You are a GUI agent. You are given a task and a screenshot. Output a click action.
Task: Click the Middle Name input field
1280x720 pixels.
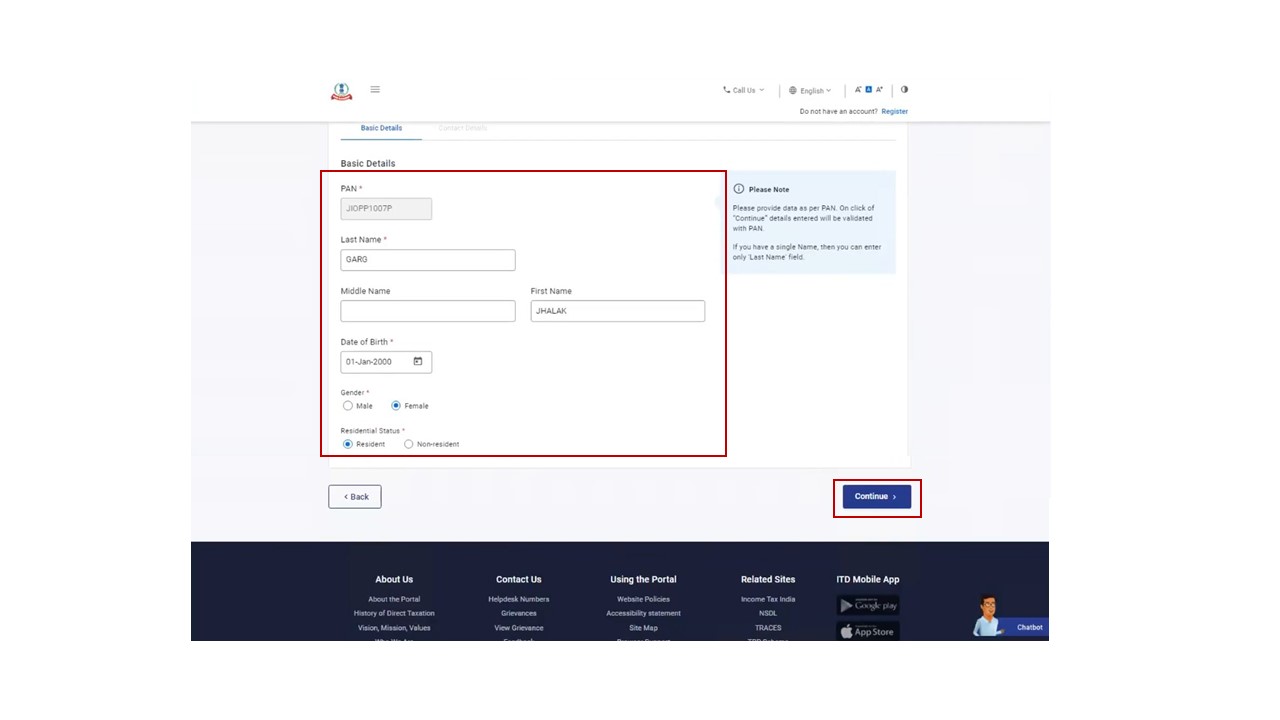428,311
